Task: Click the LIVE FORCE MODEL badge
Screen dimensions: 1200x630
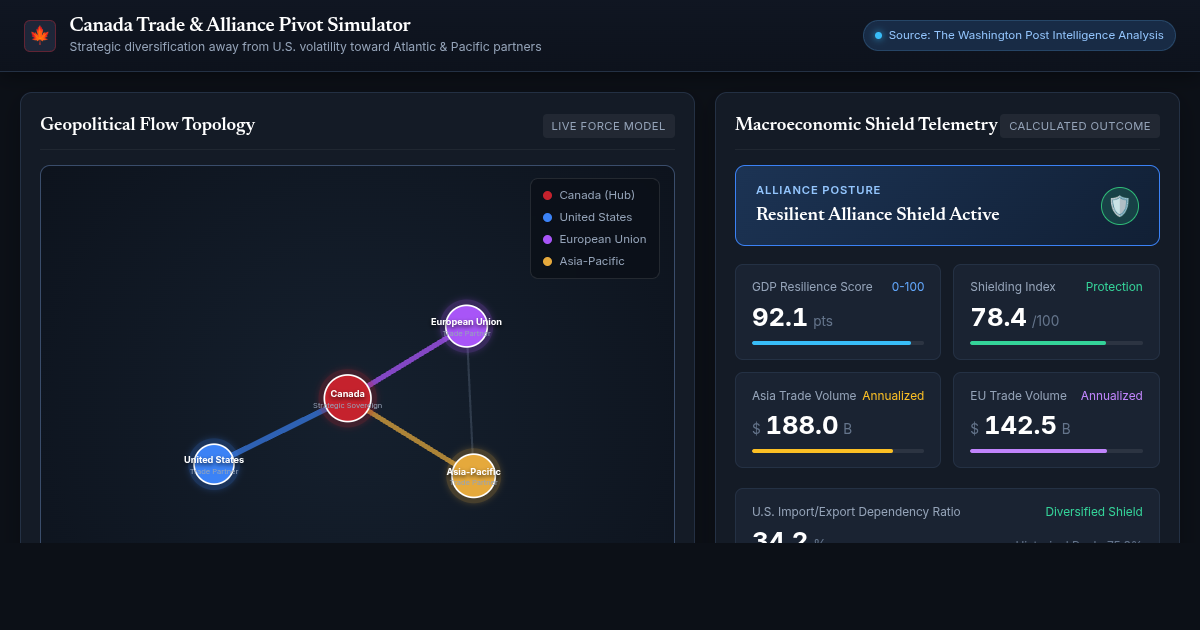Action: [x=609, y=126]
